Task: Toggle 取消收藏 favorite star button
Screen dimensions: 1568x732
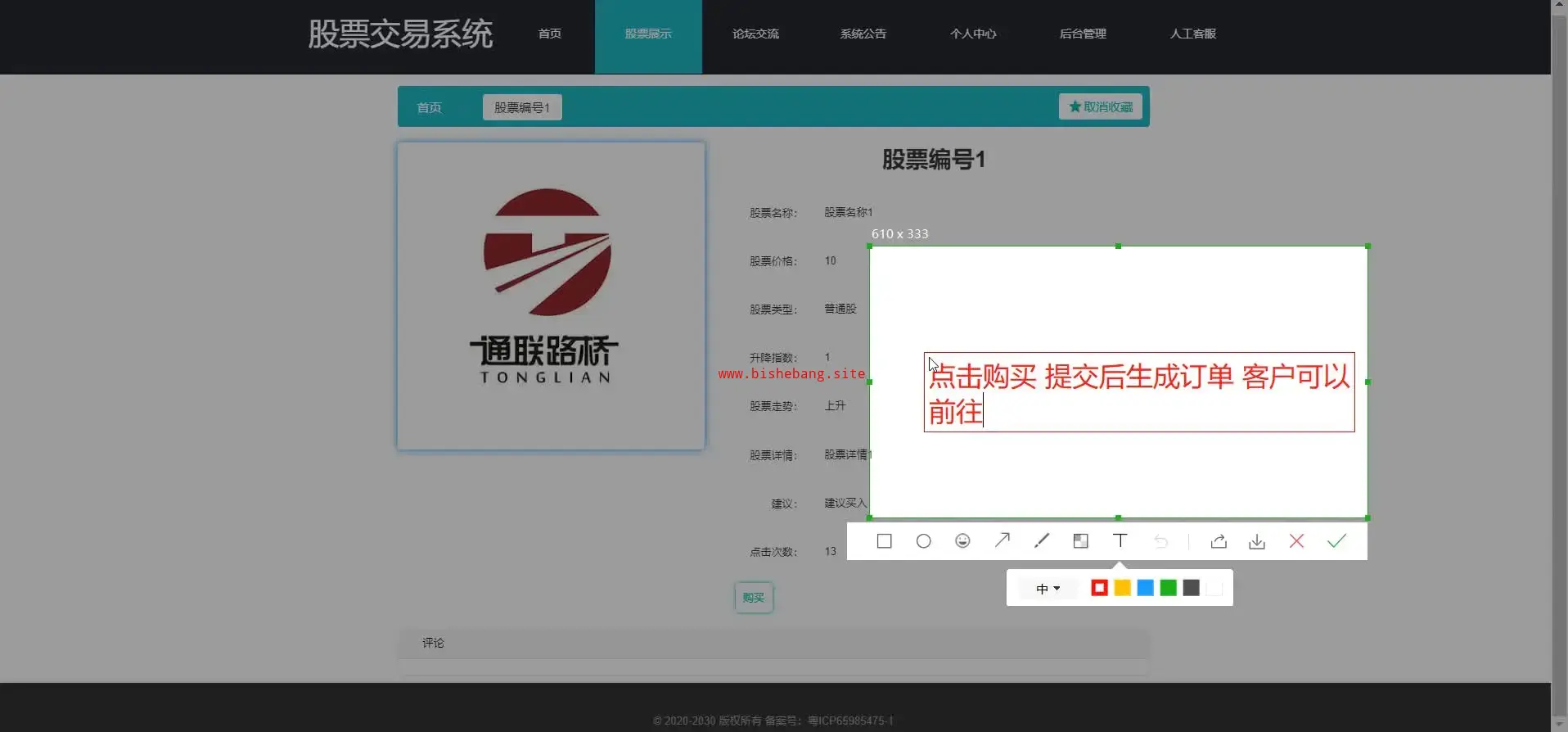Action: coord(1100,106)
